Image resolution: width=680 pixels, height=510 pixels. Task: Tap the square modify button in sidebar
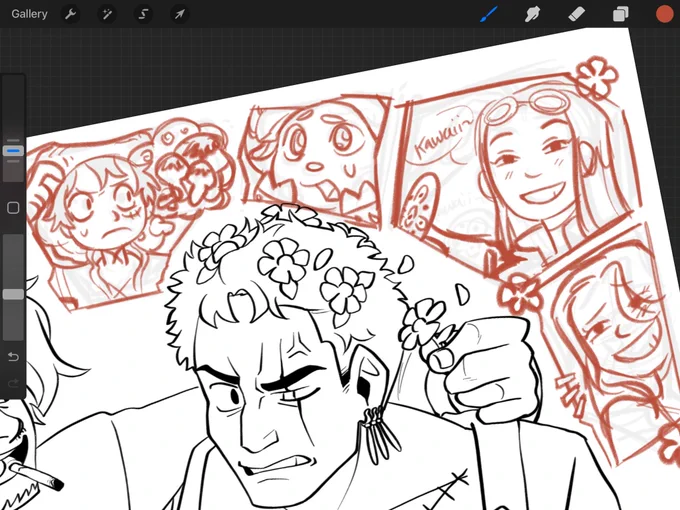tap(13, 208)
